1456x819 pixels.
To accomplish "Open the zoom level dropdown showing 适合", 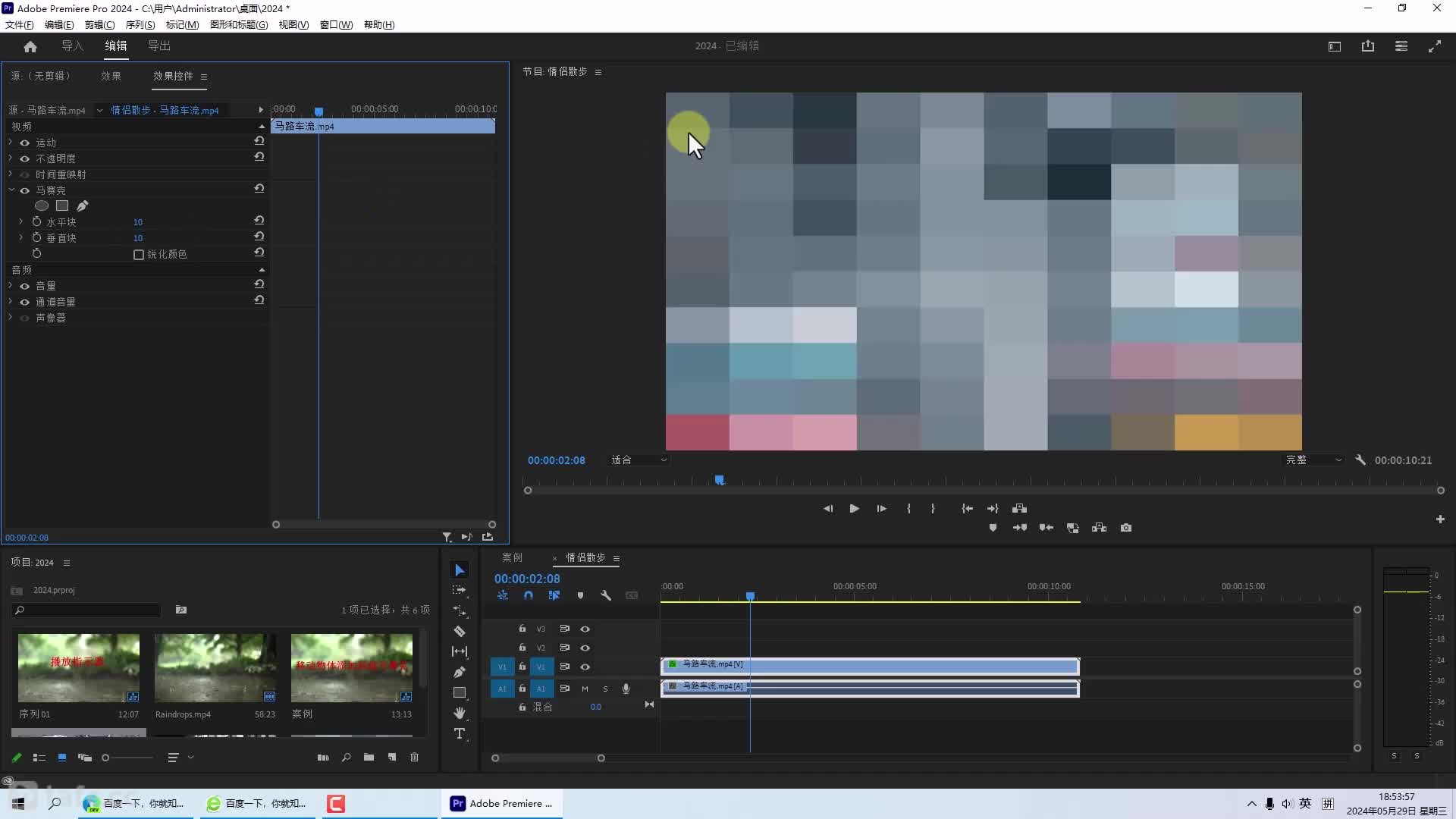I will [x=639, y=460].
